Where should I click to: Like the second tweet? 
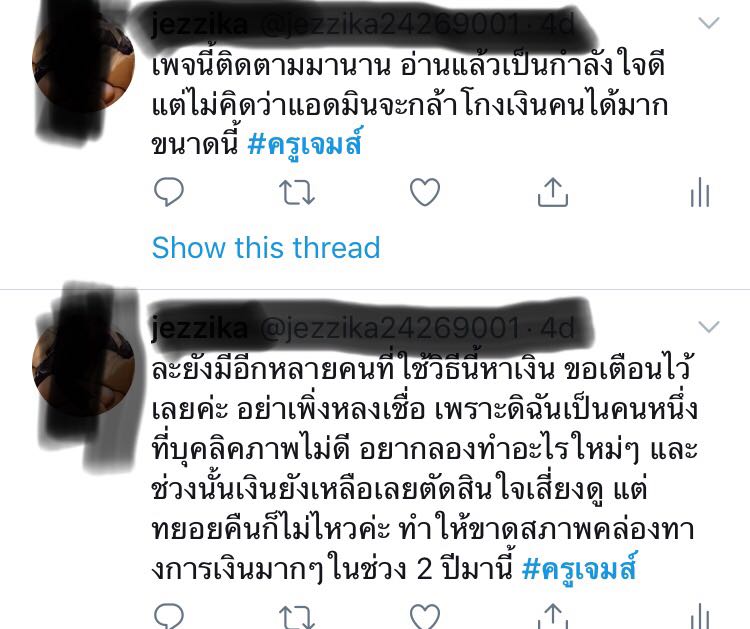pyautogui.click(x=425, y=616)
